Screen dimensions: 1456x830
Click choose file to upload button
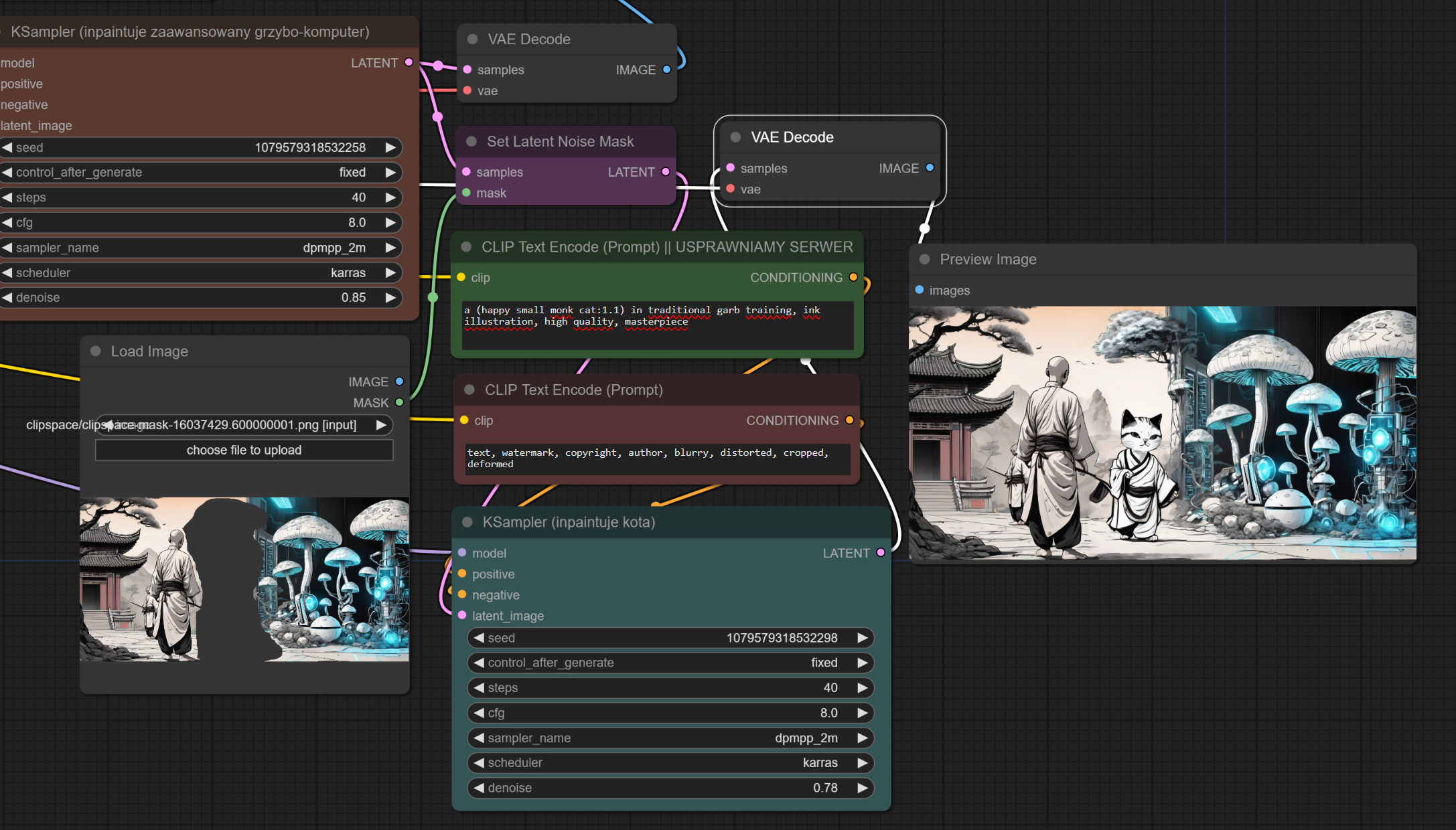[244, 450]
